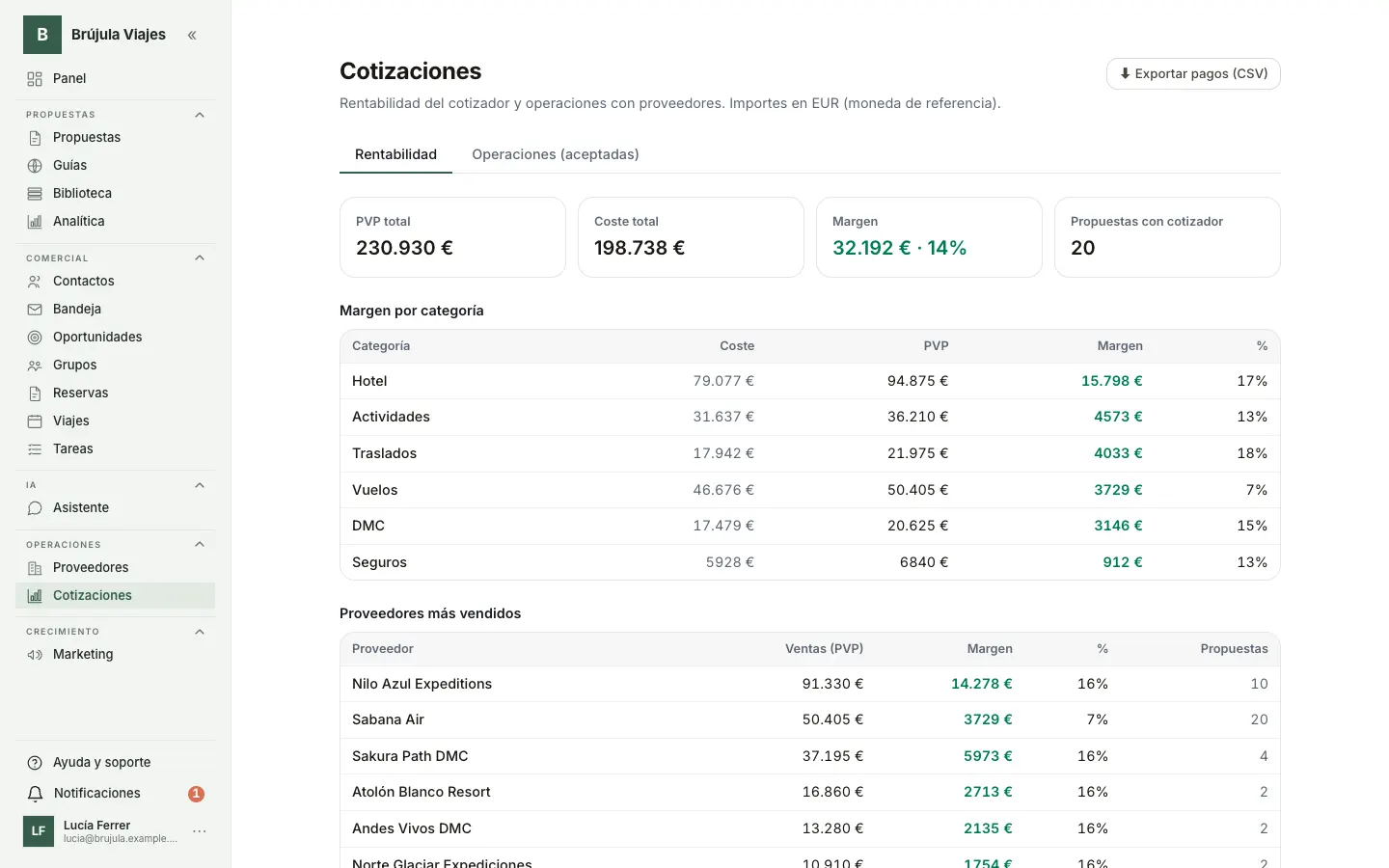Collapse the PROPUESTAS section
The image size is (1389, 868).
point(200,115)
